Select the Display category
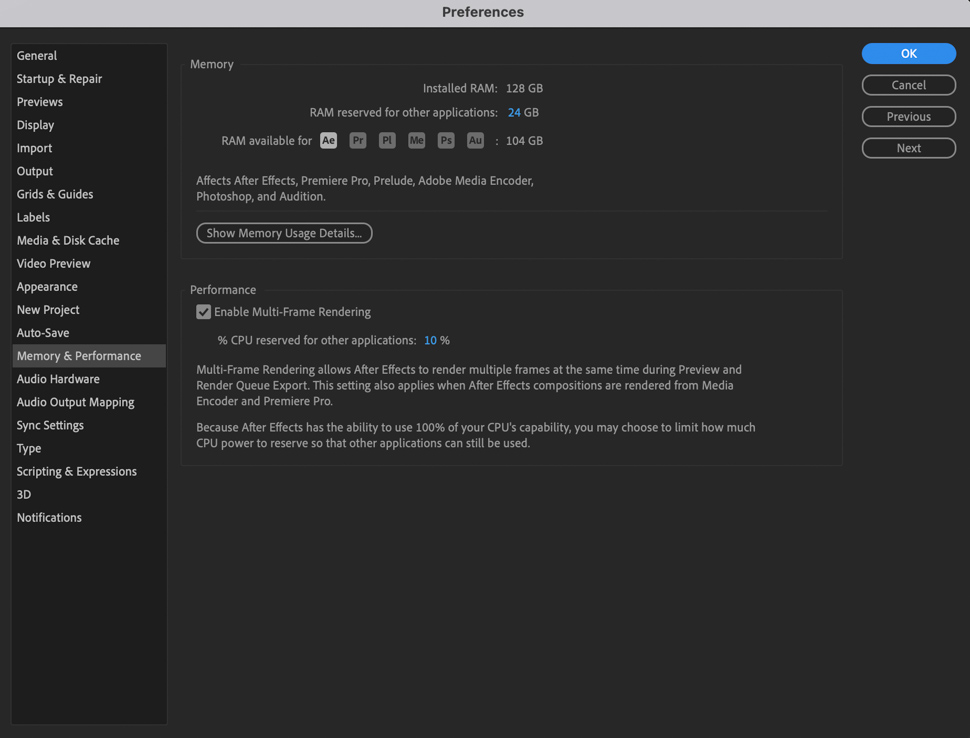 89,125
